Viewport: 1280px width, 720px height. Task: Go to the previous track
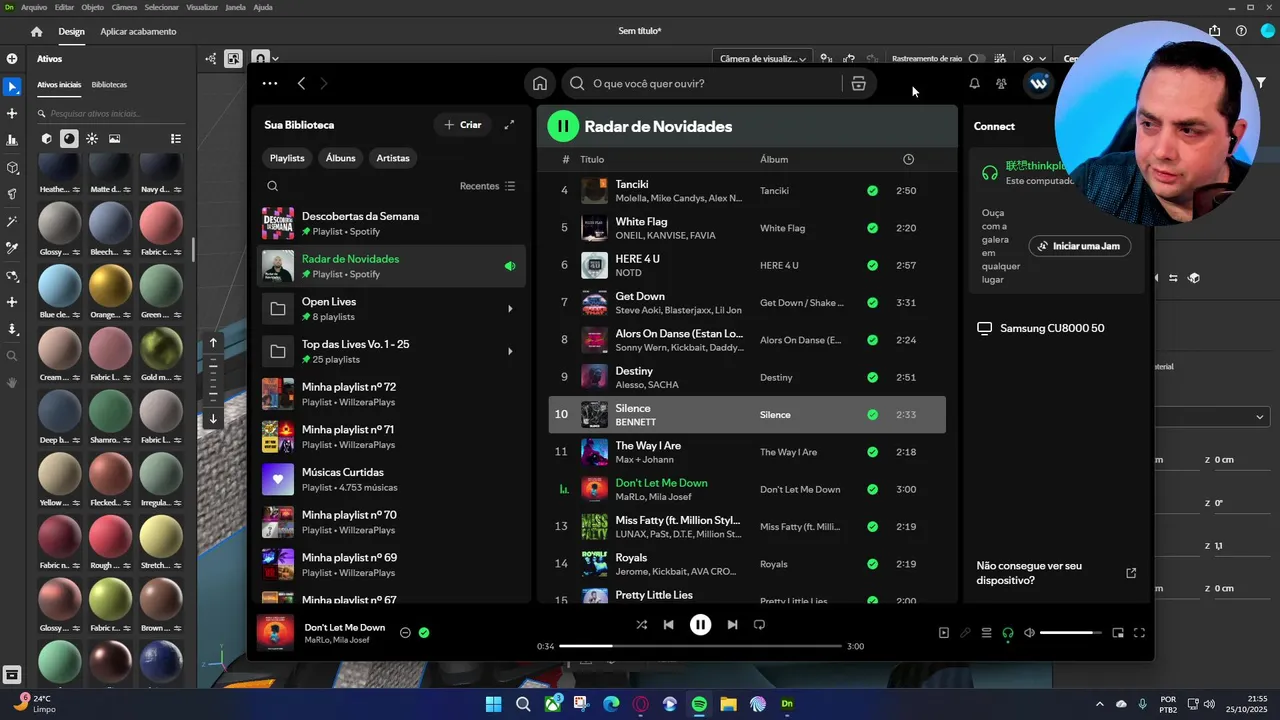(x=668, y=625)
